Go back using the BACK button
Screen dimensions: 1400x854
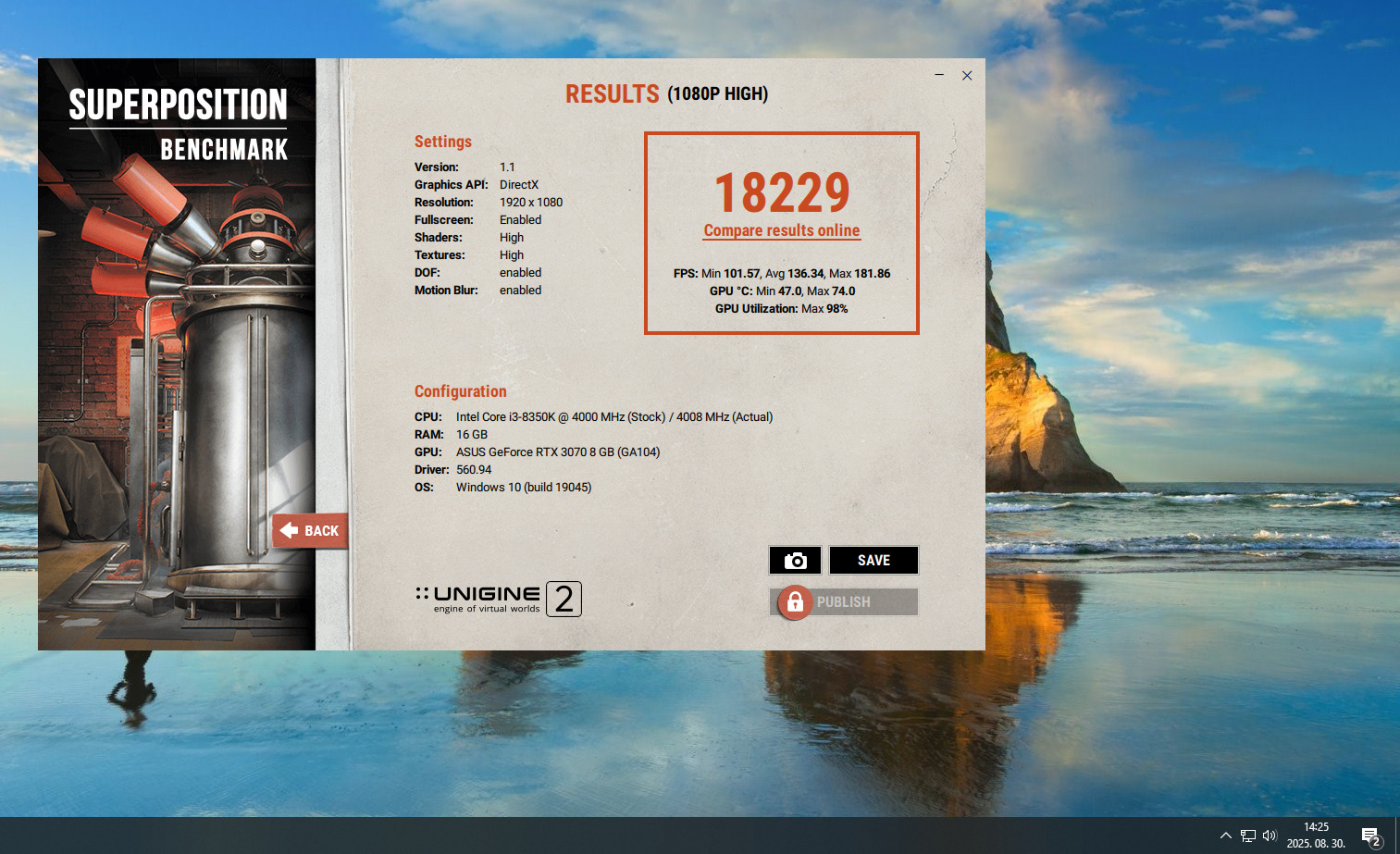coord(310,530)
